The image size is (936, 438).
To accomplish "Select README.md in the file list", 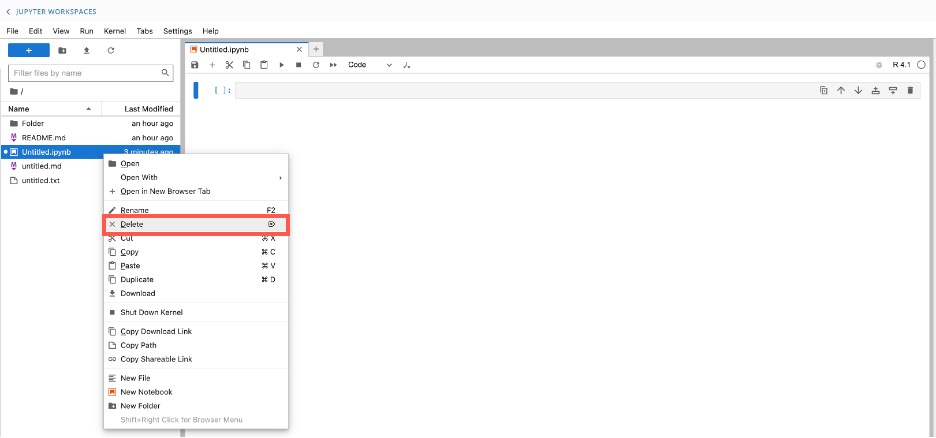I will coord(90,138).
